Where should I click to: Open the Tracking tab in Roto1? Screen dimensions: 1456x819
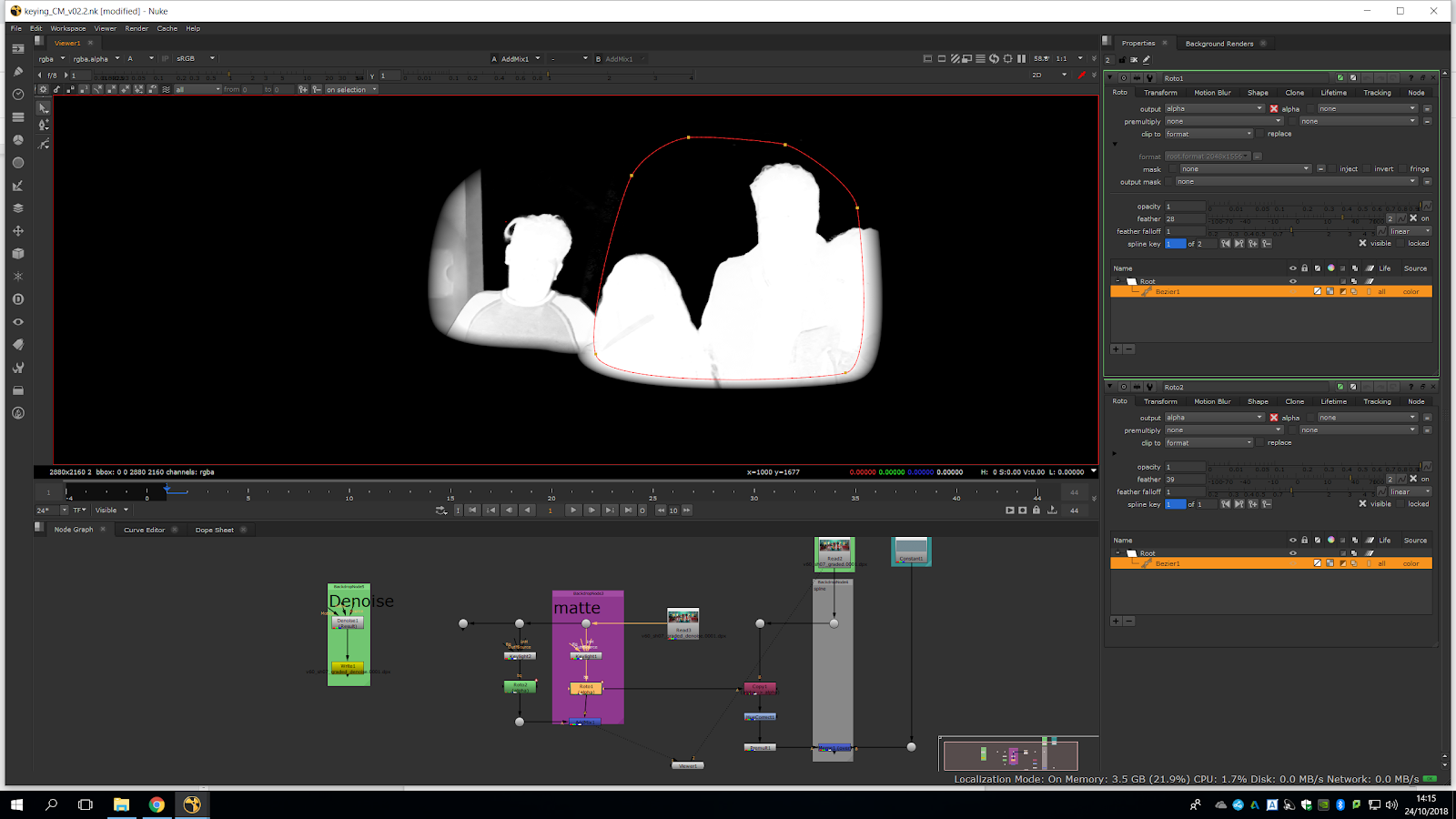[x=1376, y=93]
